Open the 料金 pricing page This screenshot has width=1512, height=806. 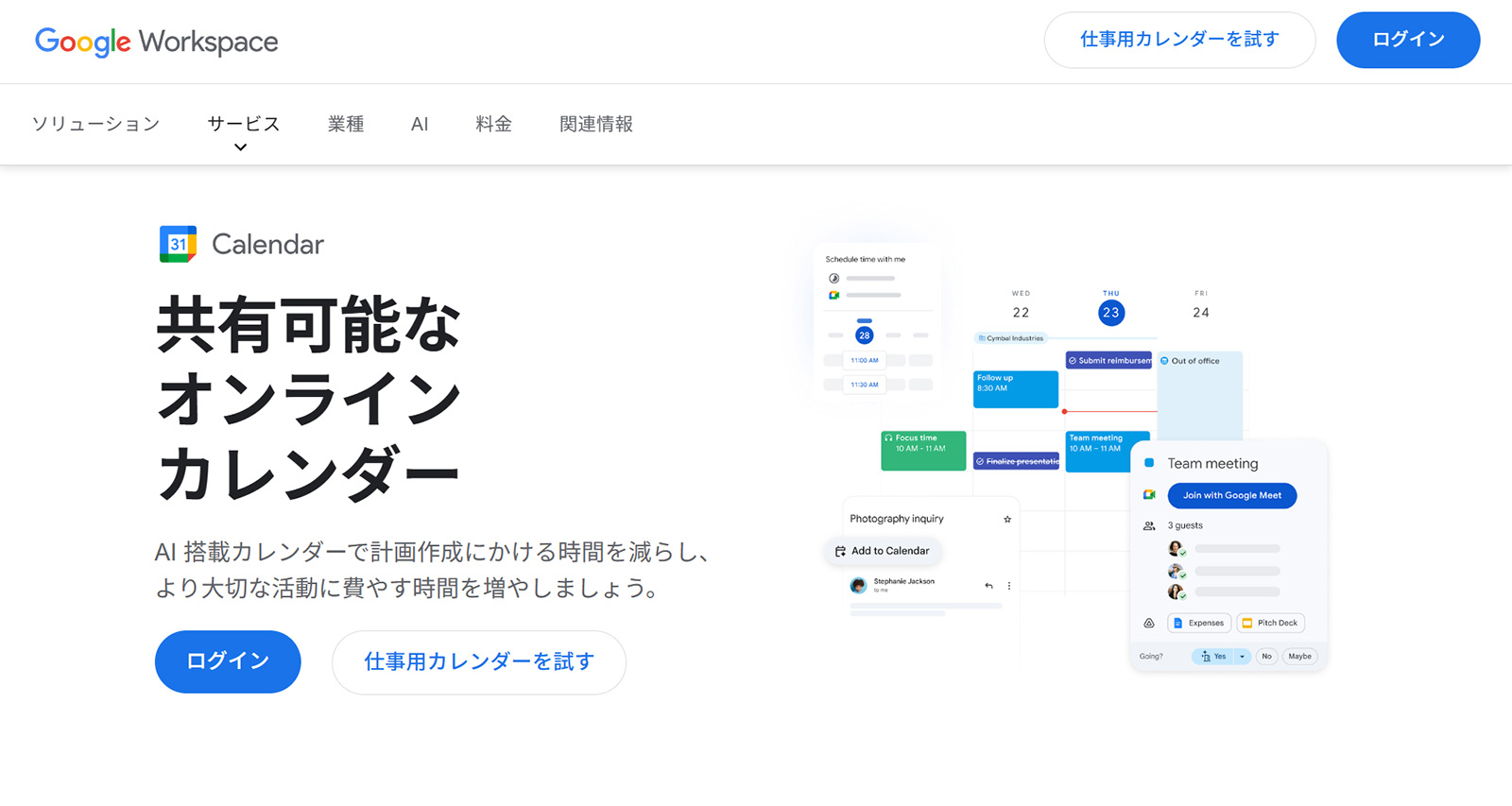tap(493, 124)
